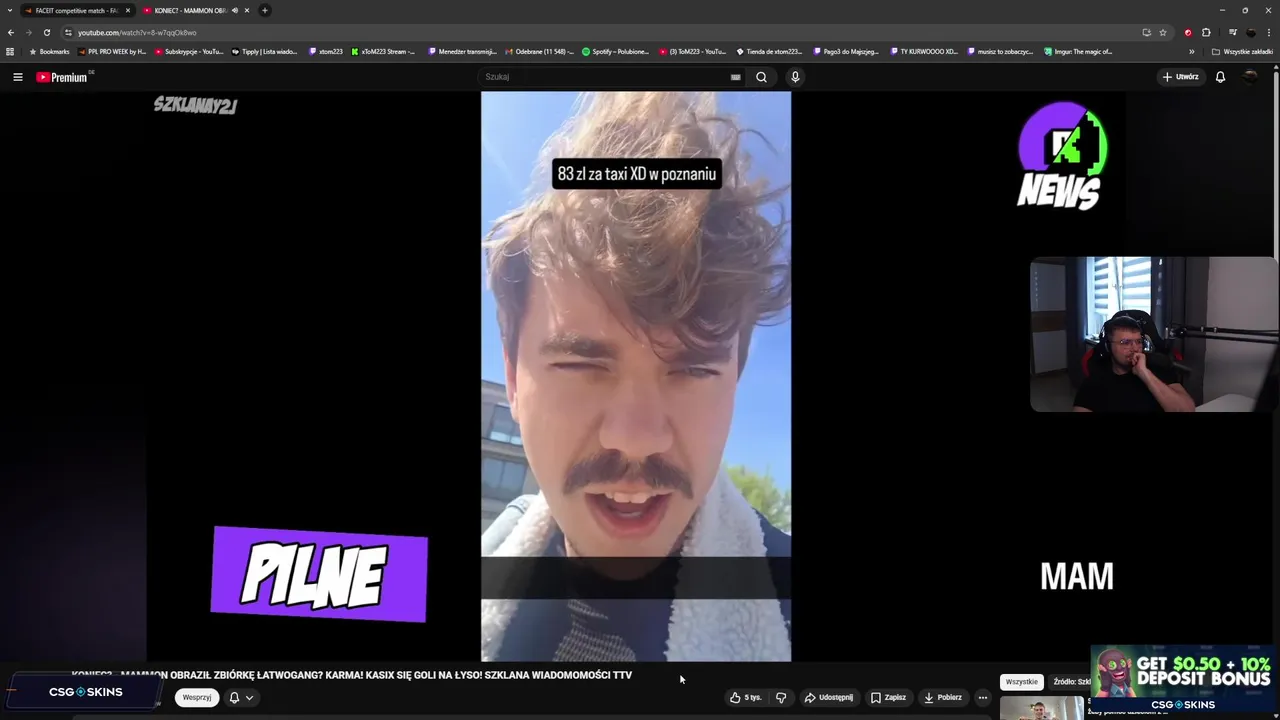
Task: Open the Utwórz create menu
Action: pyautogui.click(x=1180, y=77)
